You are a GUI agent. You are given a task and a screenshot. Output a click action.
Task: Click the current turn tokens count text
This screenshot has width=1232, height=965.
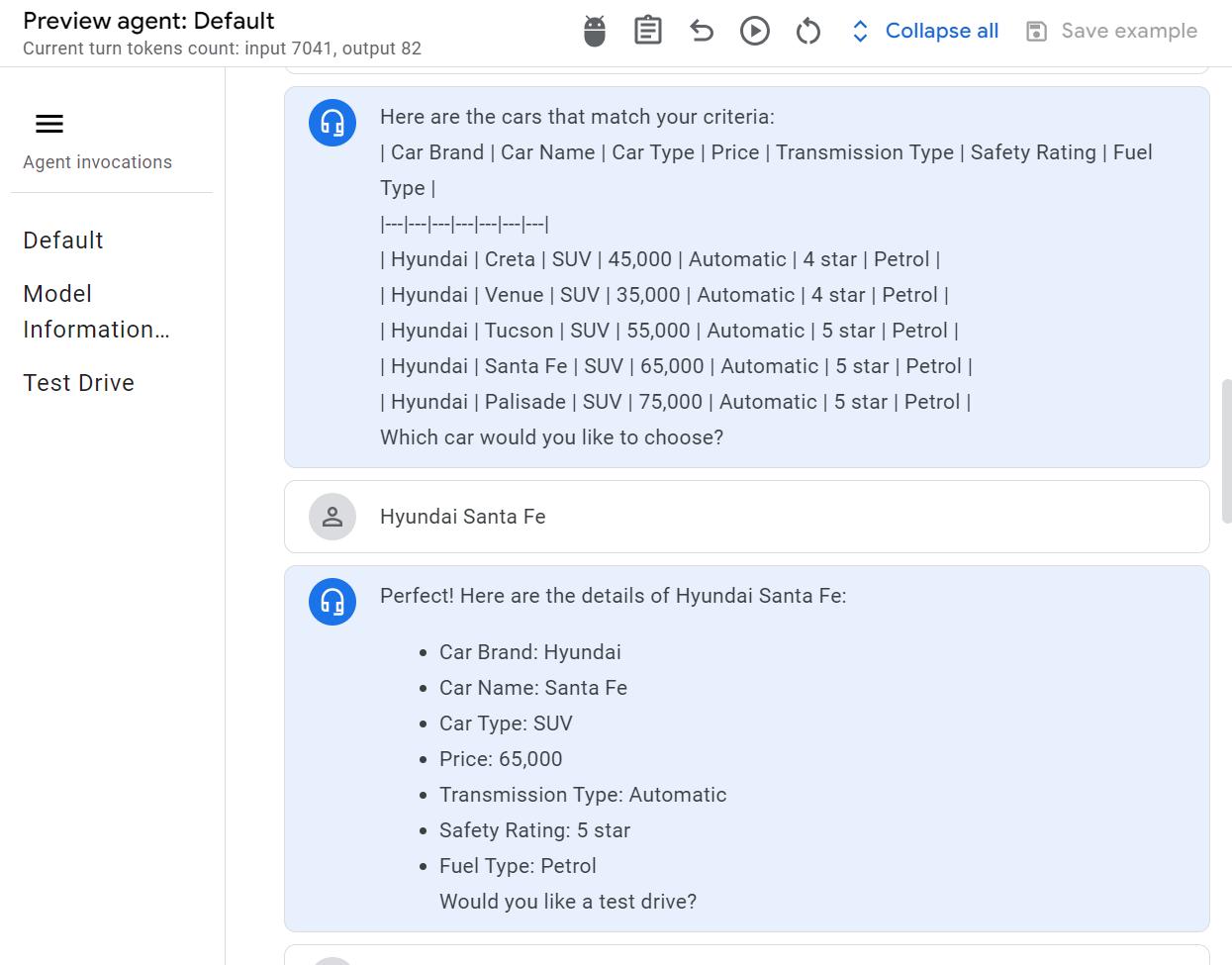(x=222, y=48)
